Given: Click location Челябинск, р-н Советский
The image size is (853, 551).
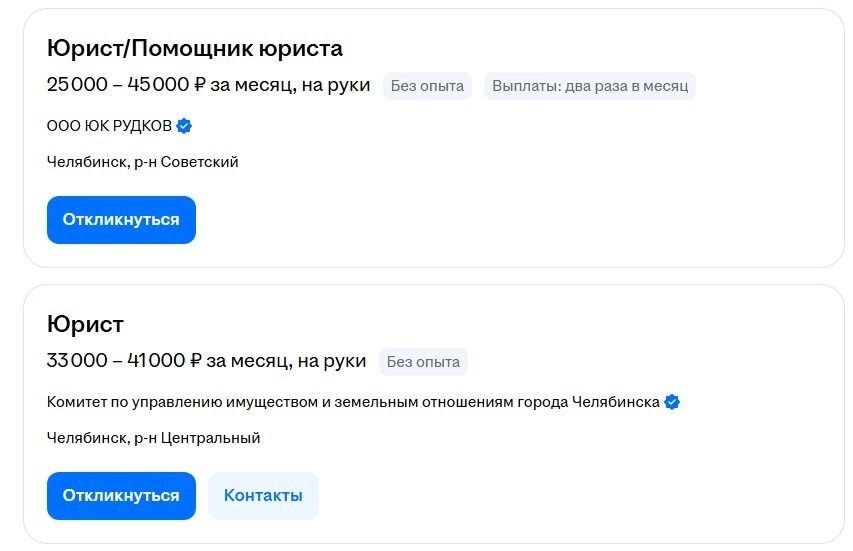Looking at the screenshot, I should point(143,162).
